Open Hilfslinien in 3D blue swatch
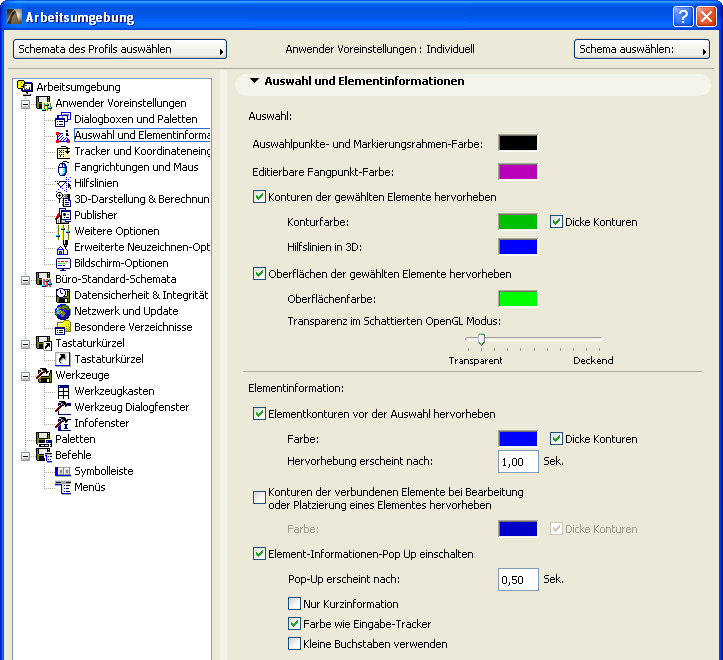723x660 pixels. pos(518,247)
